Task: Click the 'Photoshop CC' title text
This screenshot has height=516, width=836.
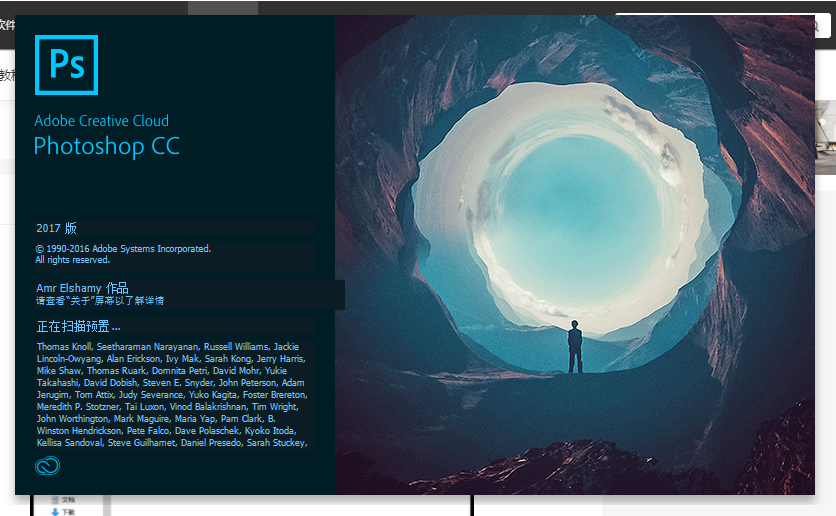Action: pyautogui.click(x=107, y=147)
